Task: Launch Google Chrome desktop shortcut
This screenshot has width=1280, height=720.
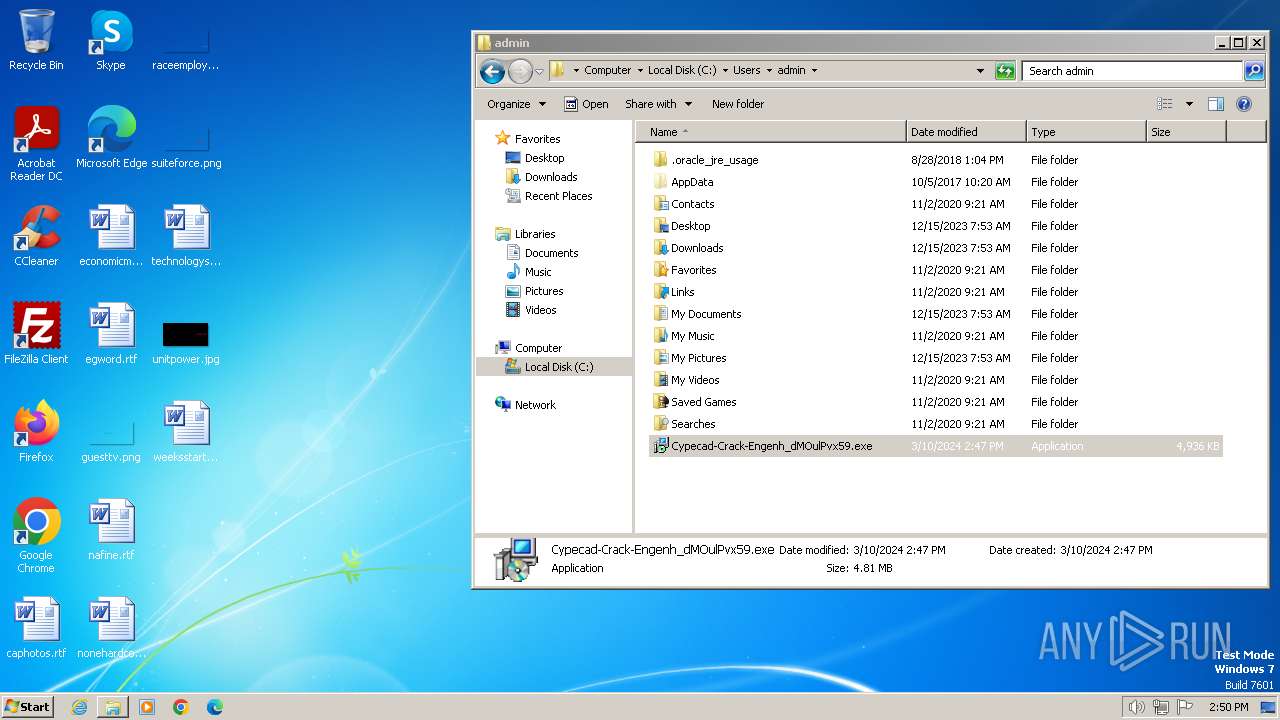Action: pos(36,536)
